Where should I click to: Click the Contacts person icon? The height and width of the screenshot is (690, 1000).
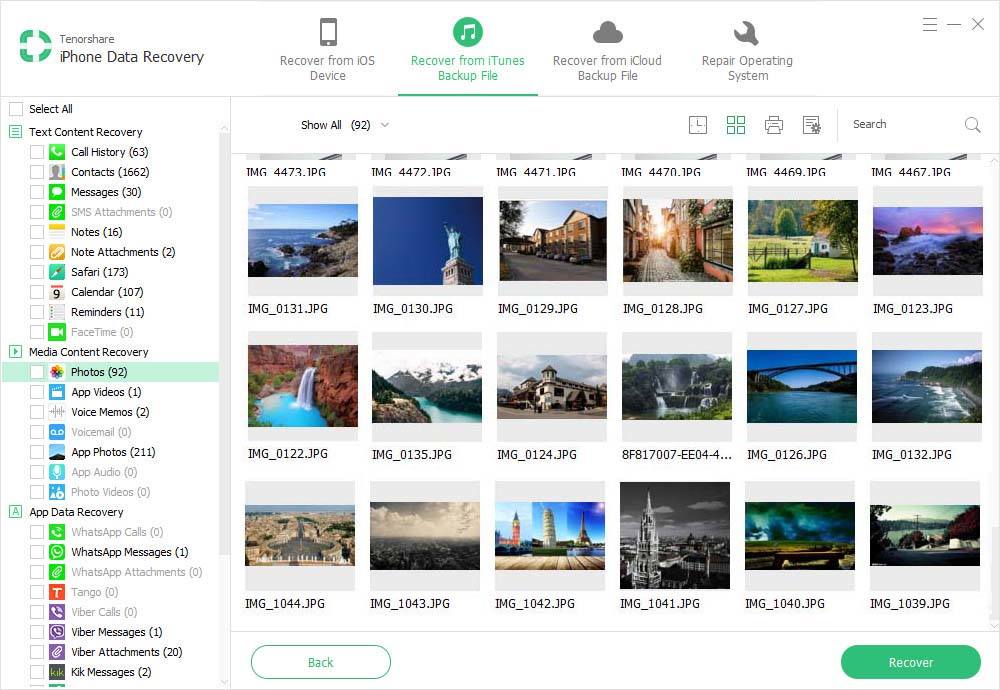coord(57,172)
